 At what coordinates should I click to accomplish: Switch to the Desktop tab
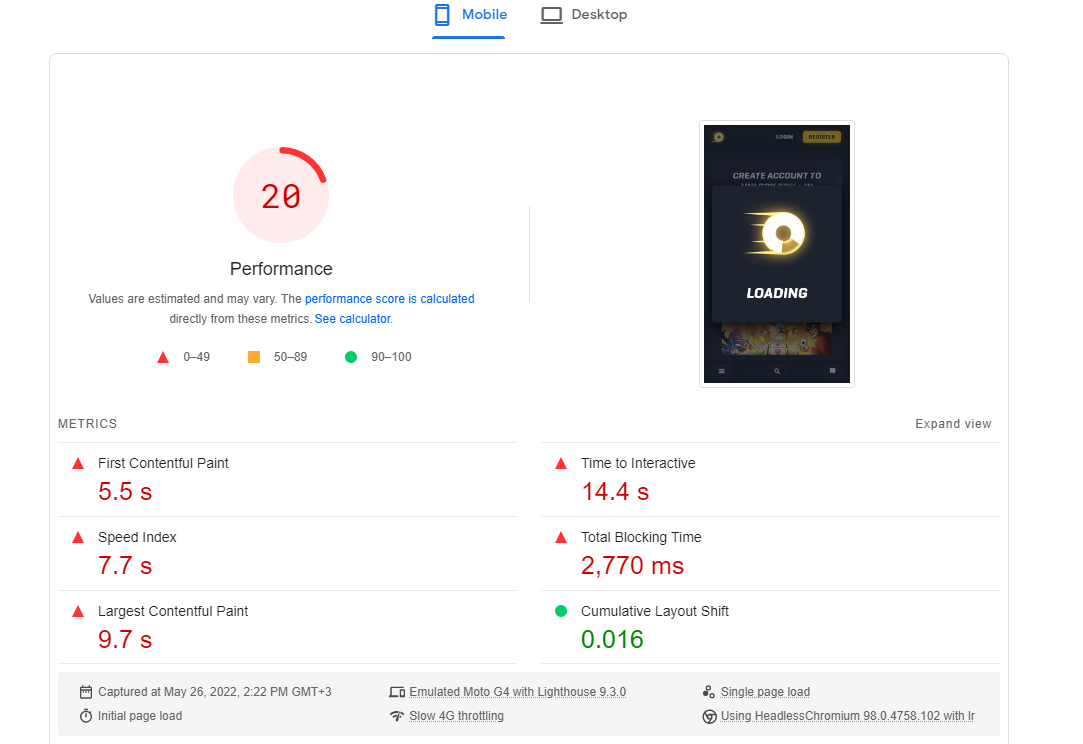[584, 15]
